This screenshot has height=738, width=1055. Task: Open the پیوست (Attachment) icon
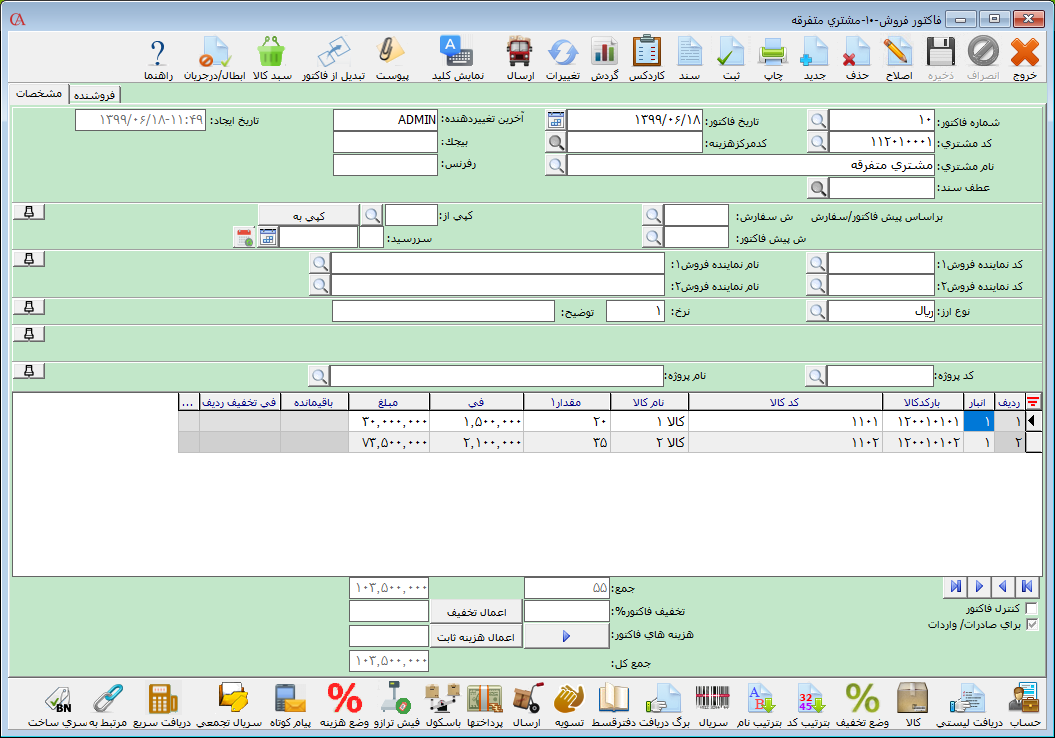[390, 57]
